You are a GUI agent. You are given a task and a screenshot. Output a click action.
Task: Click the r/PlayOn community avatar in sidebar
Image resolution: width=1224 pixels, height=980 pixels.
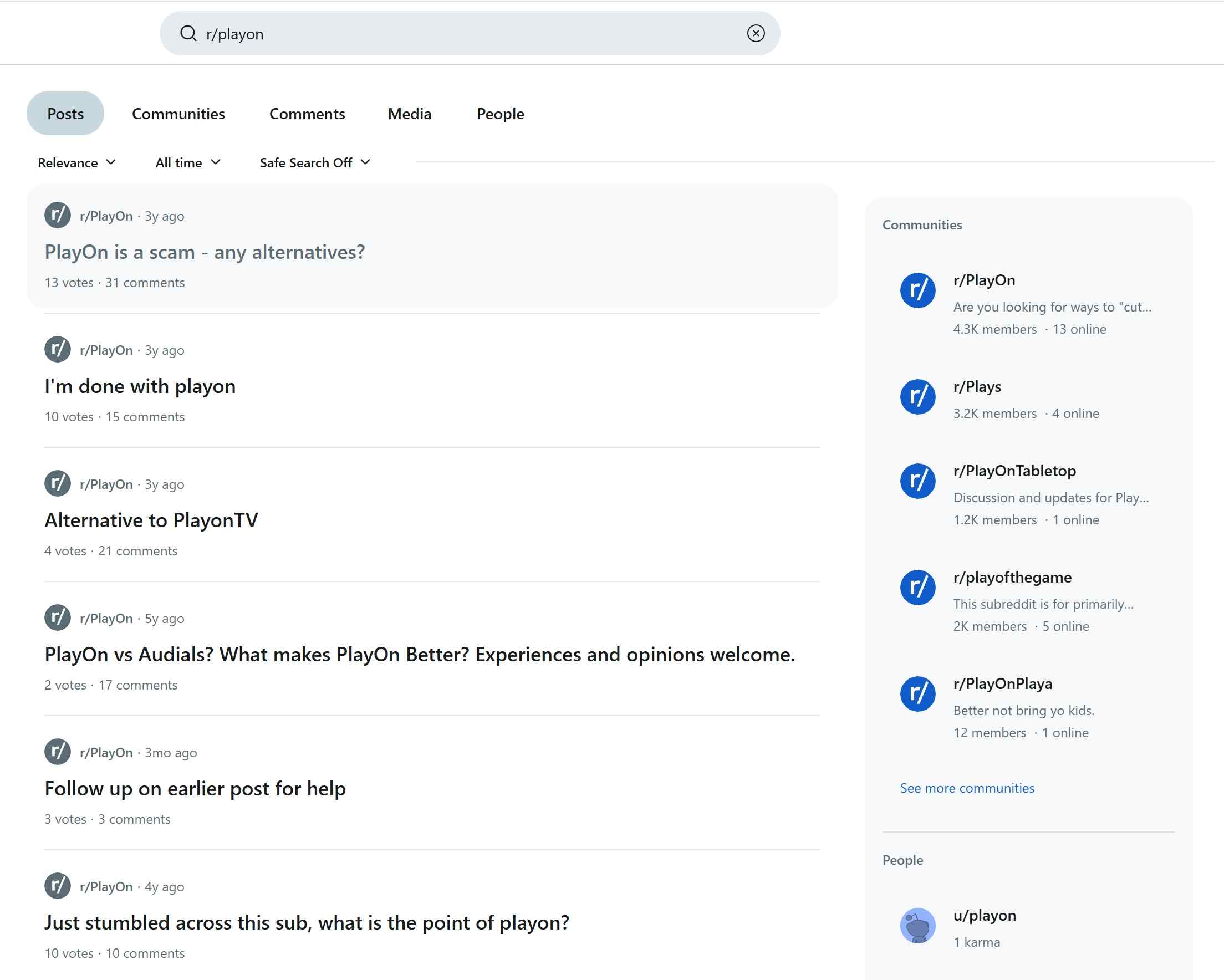[918, 290]
